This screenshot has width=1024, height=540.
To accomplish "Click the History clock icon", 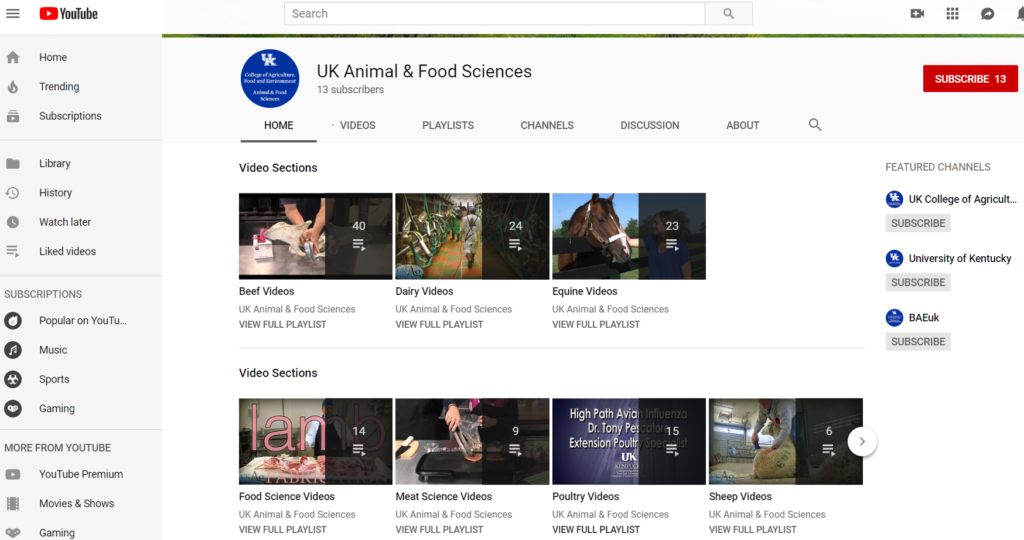I will coord(13,193).
